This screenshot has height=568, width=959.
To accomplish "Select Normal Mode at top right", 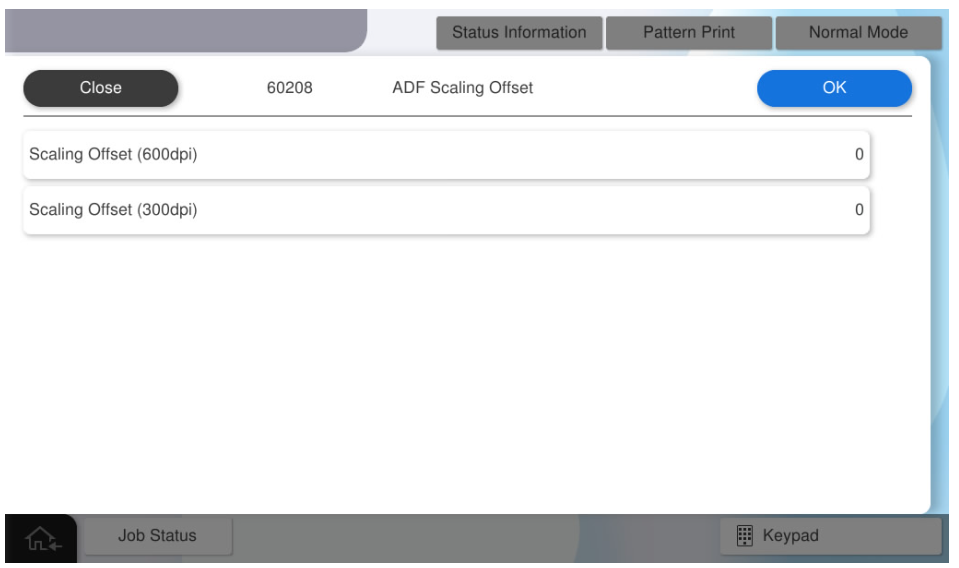I will 857,32.
